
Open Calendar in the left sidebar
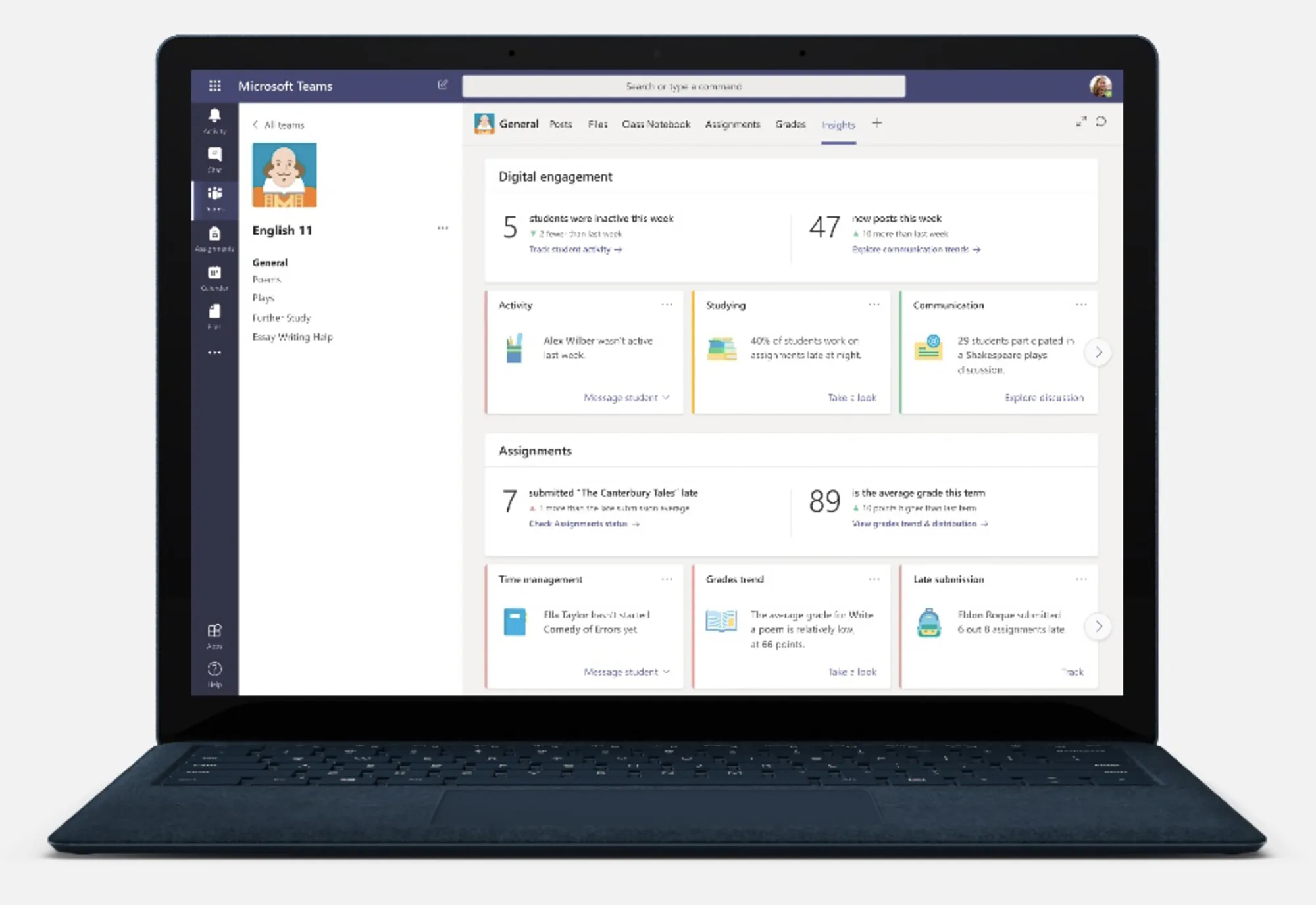point(215,278)
